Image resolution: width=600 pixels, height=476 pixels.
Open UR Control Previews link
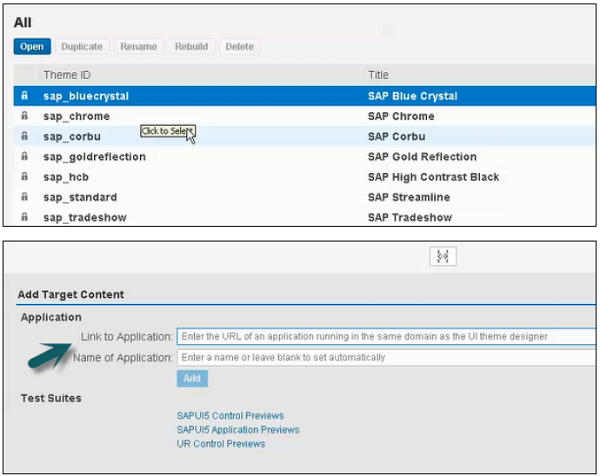pos(221,443)
